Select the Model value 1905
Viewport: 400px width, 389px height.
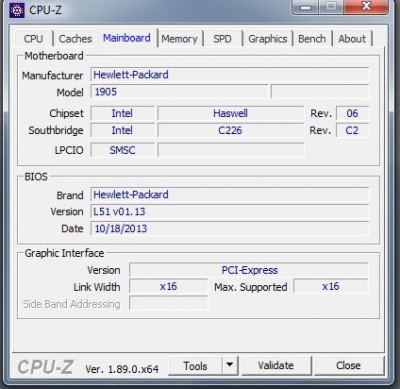pos(179,92)
